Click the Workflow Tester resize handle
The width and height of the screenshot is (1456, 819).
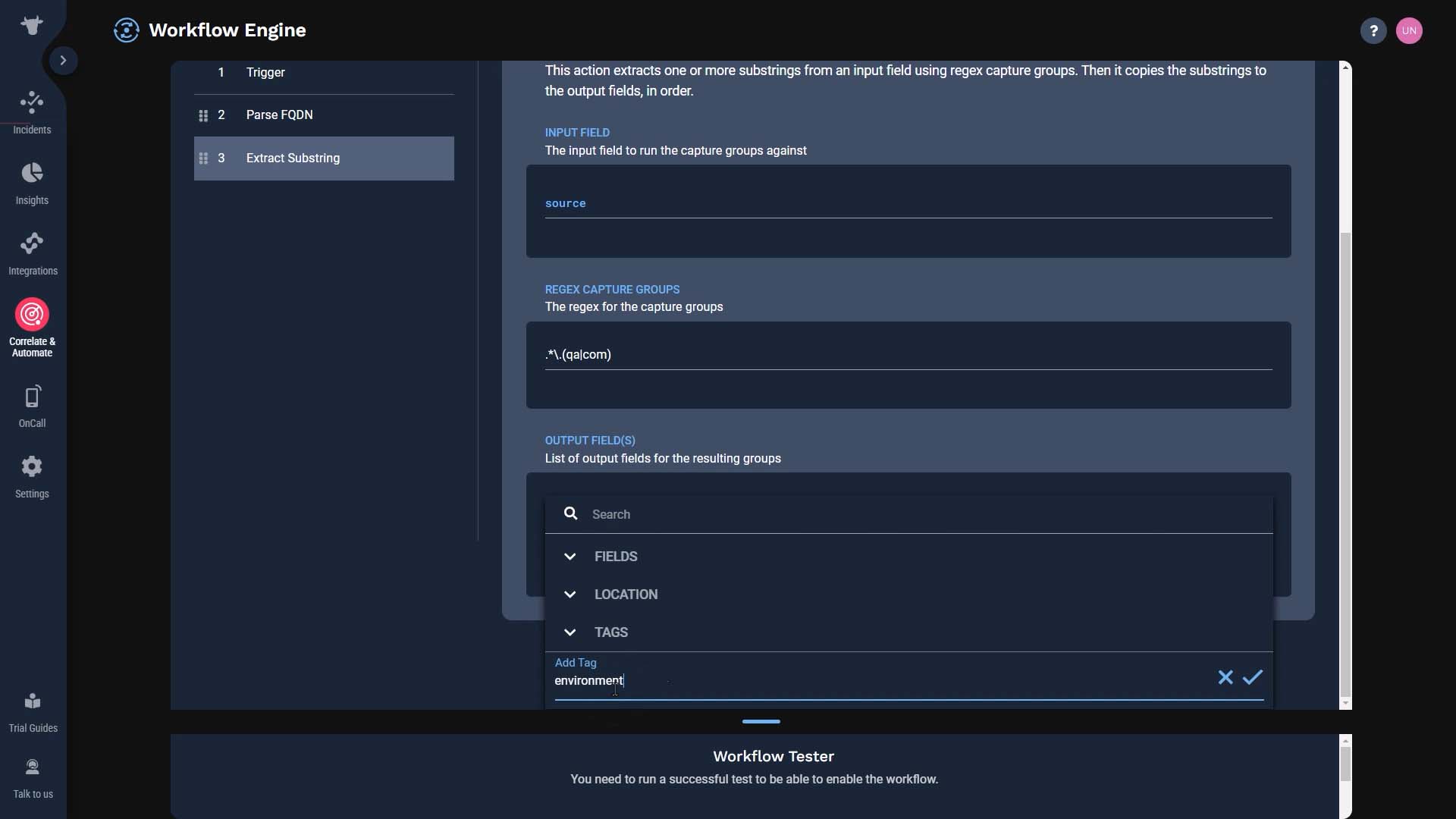point(761,722)
